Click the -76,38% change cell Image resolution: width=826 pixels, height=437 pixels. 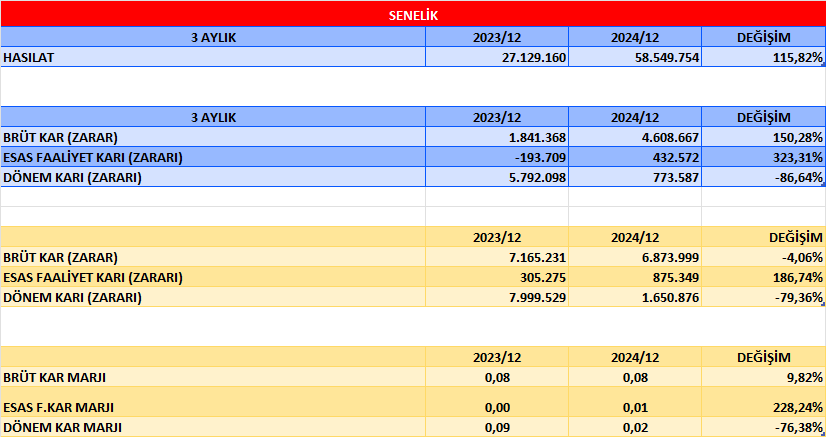tap(763, 427)
